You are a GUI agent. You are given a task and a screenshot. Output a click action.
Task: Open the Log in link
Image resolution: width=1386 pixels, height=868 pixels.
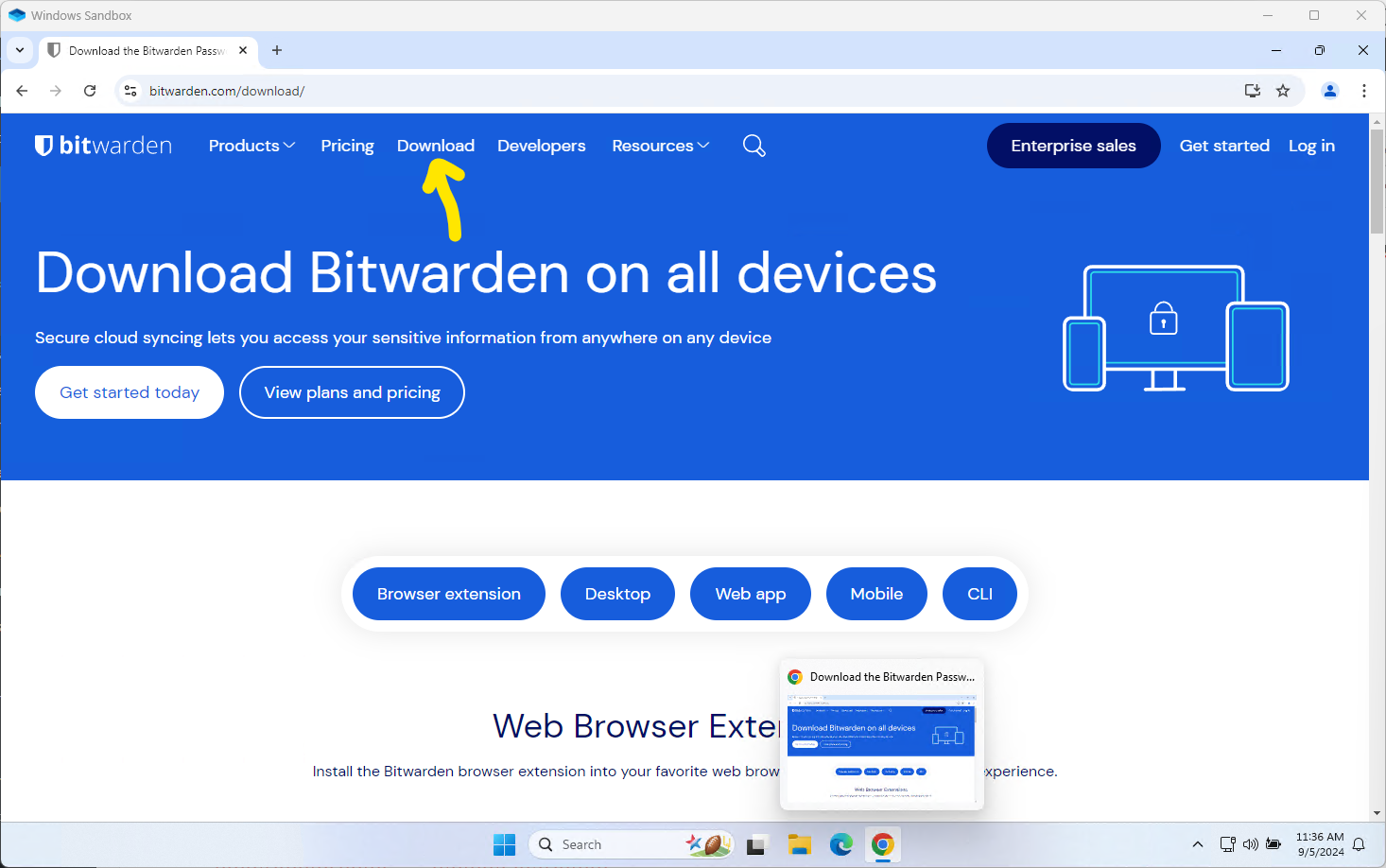pyautogui.click(x=1312, y=146)
